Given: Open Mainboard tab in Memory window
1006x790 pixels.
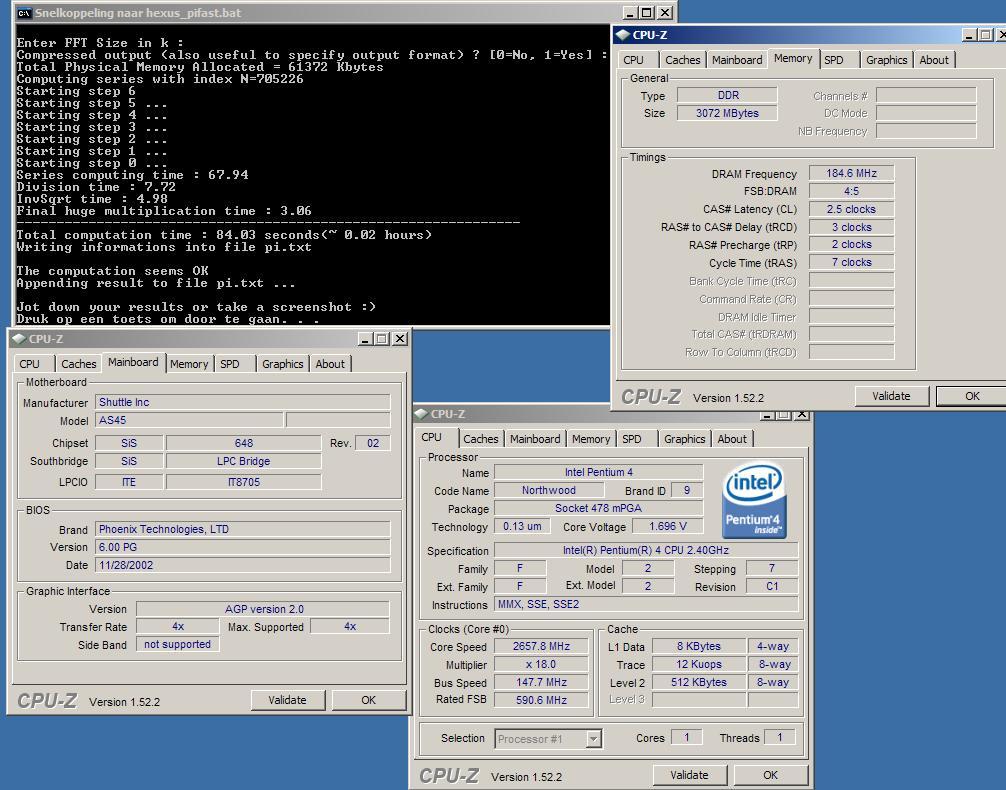Looking at the screenshot, I should tap(737, 60).
